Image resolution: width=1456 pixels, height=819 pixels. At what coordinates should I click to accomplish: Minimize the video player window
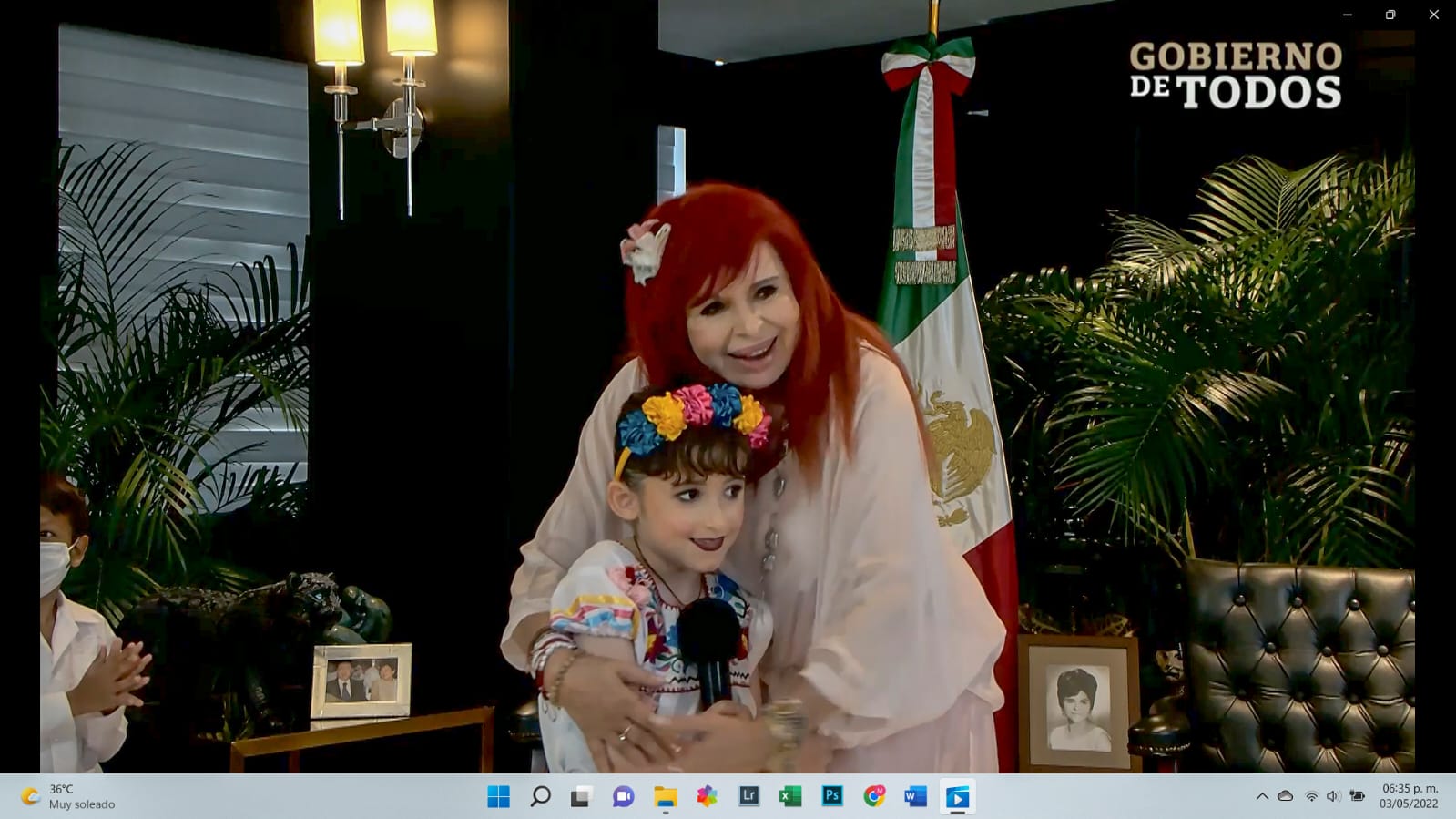pyautogui.click(x=1348, y=15)
